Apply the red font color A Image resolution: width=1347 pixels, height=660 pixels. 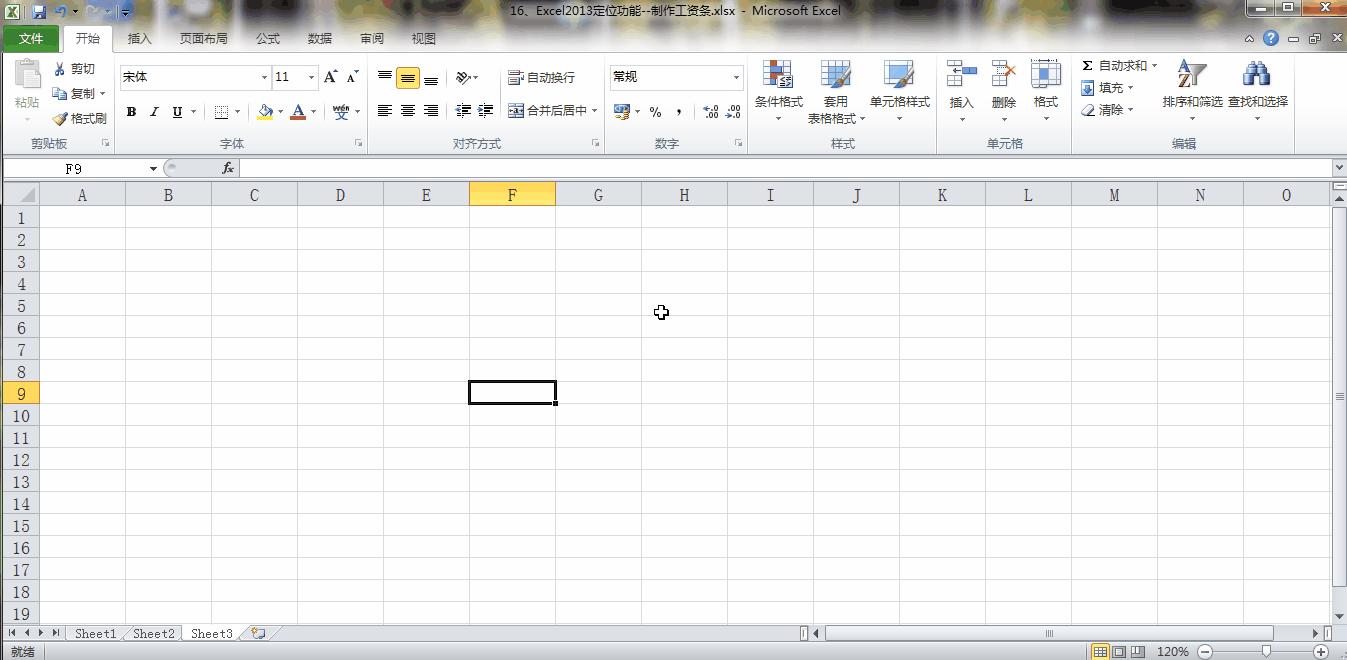click(x=298, y=112)
